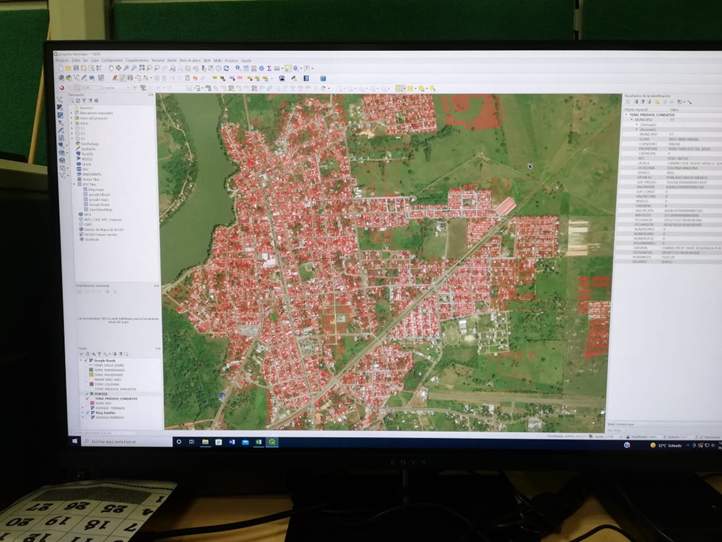The height and width of the screenshot is (542, 722).
Task: Select PostGIS entry in Browser tree
Action: tap(85, 154)
